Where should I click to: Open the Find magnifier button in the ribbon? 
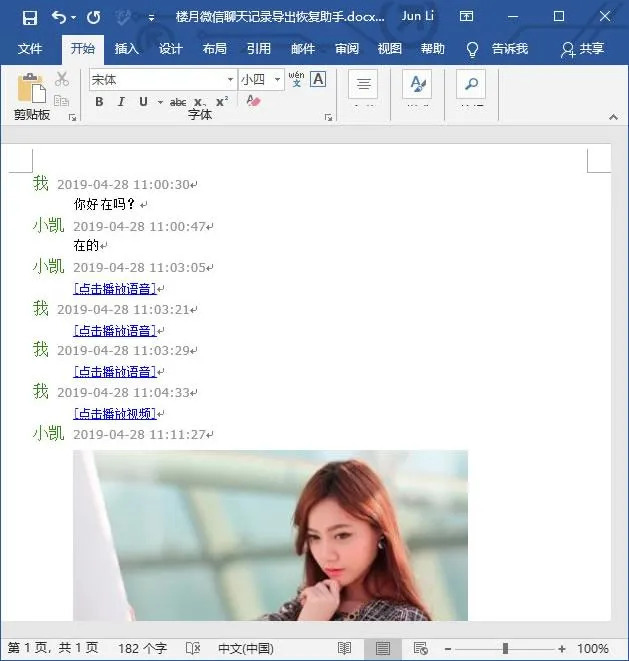[x=471, y=86]
